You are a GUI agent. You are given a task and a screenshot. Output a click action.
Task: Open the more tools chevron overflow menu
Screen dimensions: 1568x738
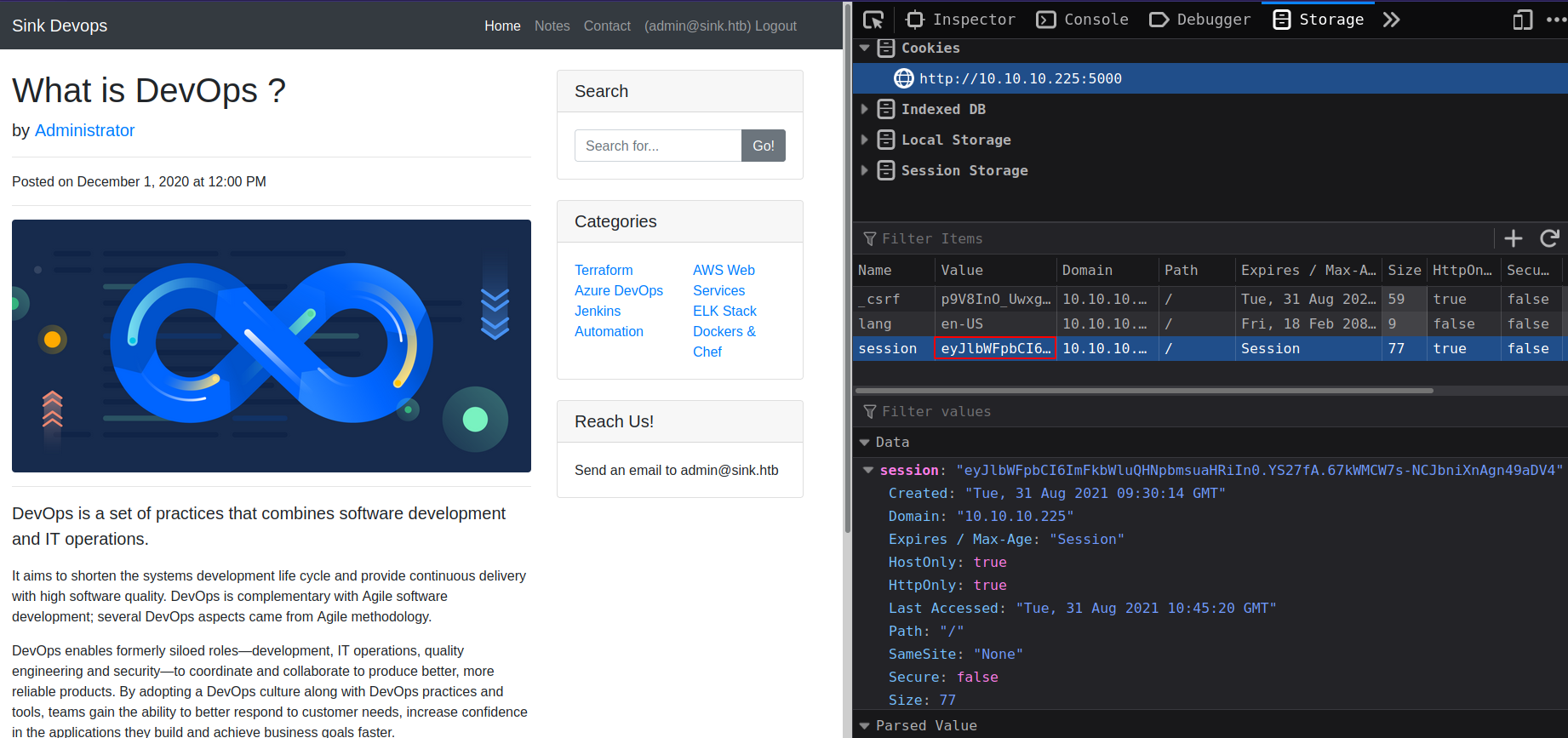[1391, 20]
